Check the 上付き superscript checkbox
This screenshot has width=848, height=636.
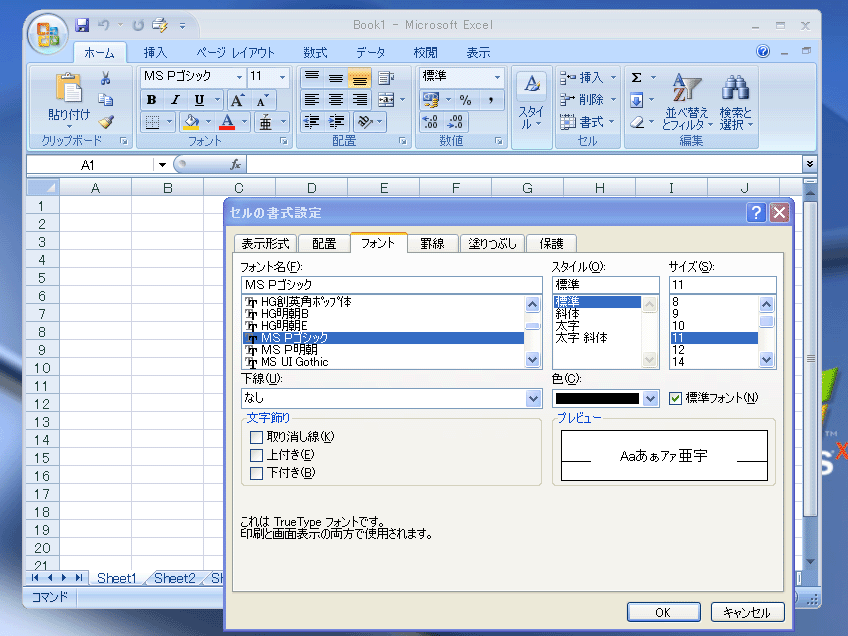point(257,455)
